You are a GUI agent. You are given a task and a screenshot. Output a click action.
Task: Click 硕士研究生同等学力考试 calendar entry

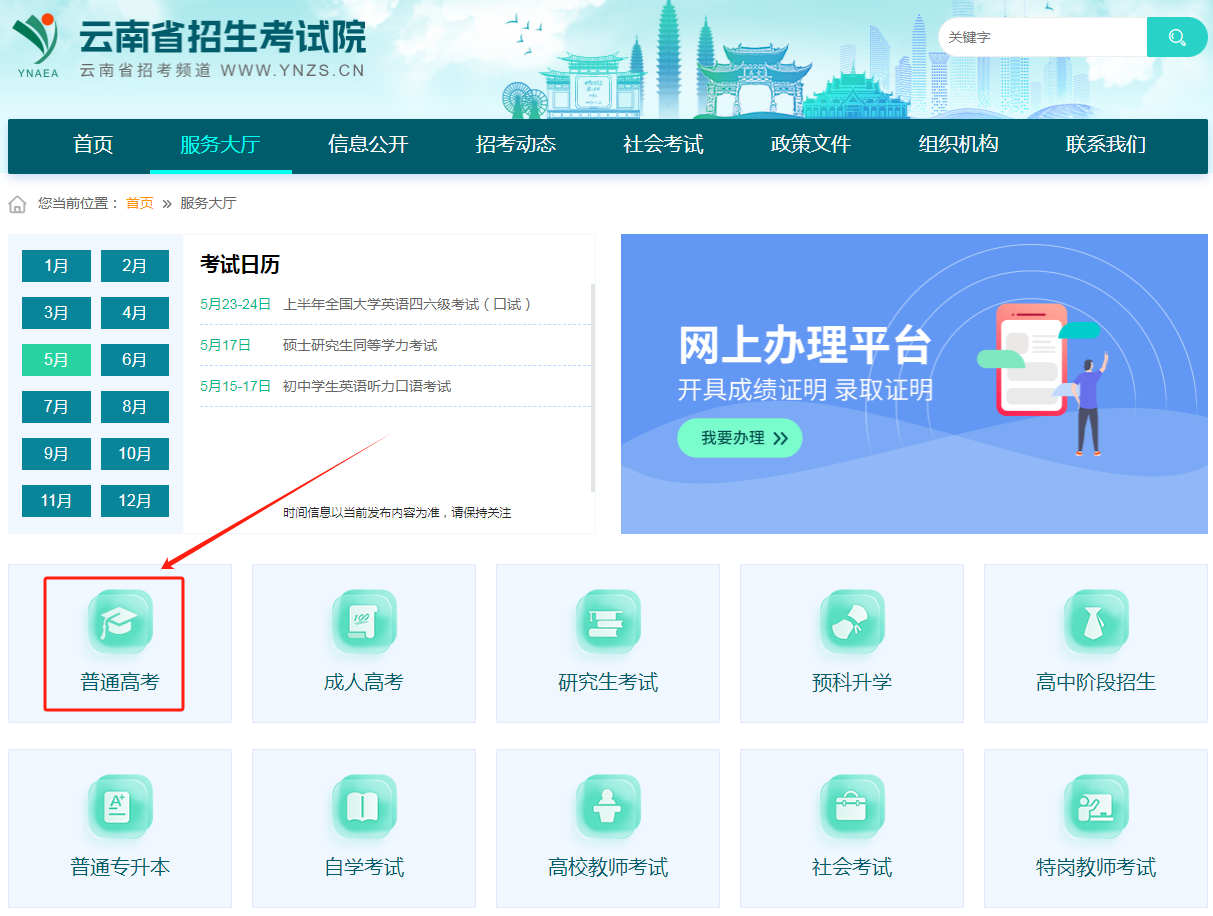click(x=360, y=345)
